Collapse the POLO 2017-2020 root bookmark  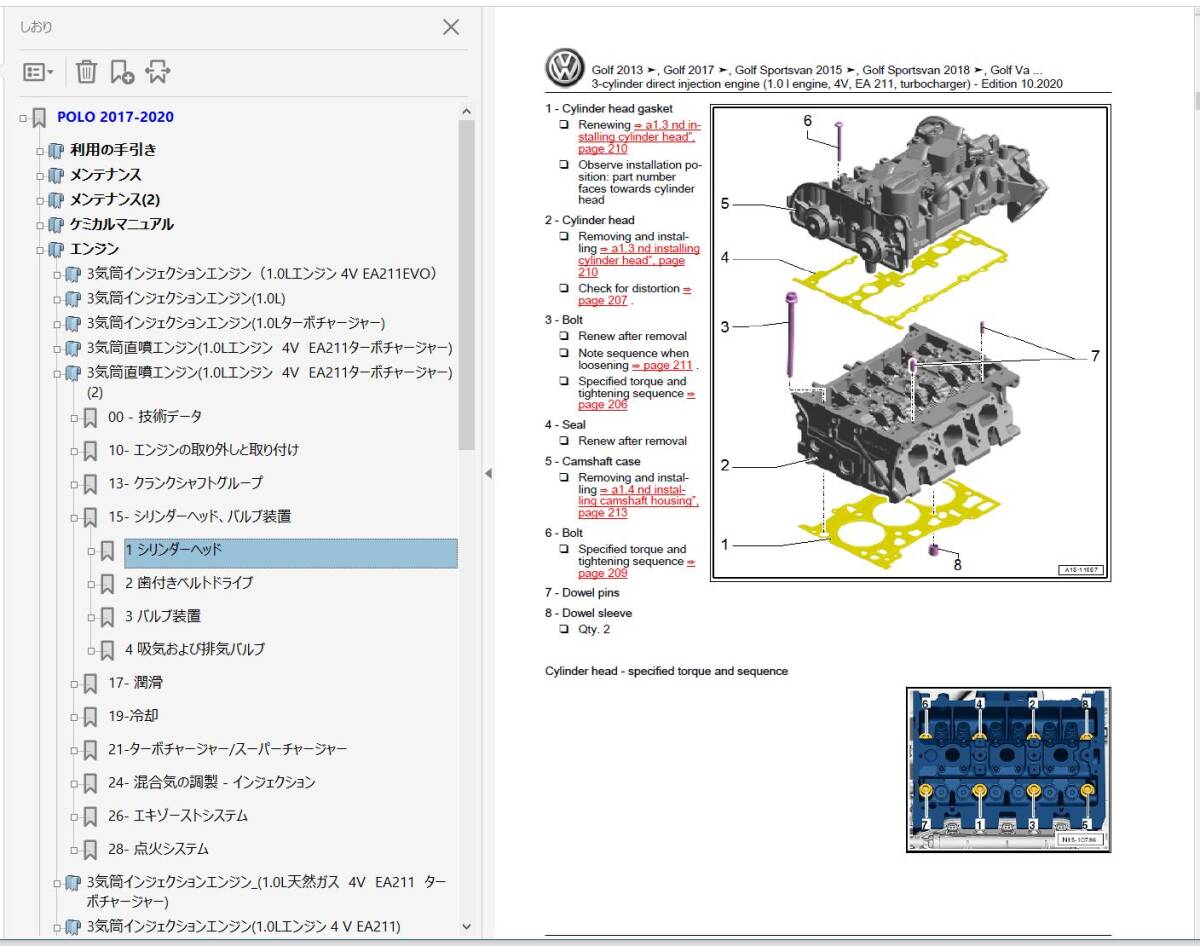tap(23, 117)
